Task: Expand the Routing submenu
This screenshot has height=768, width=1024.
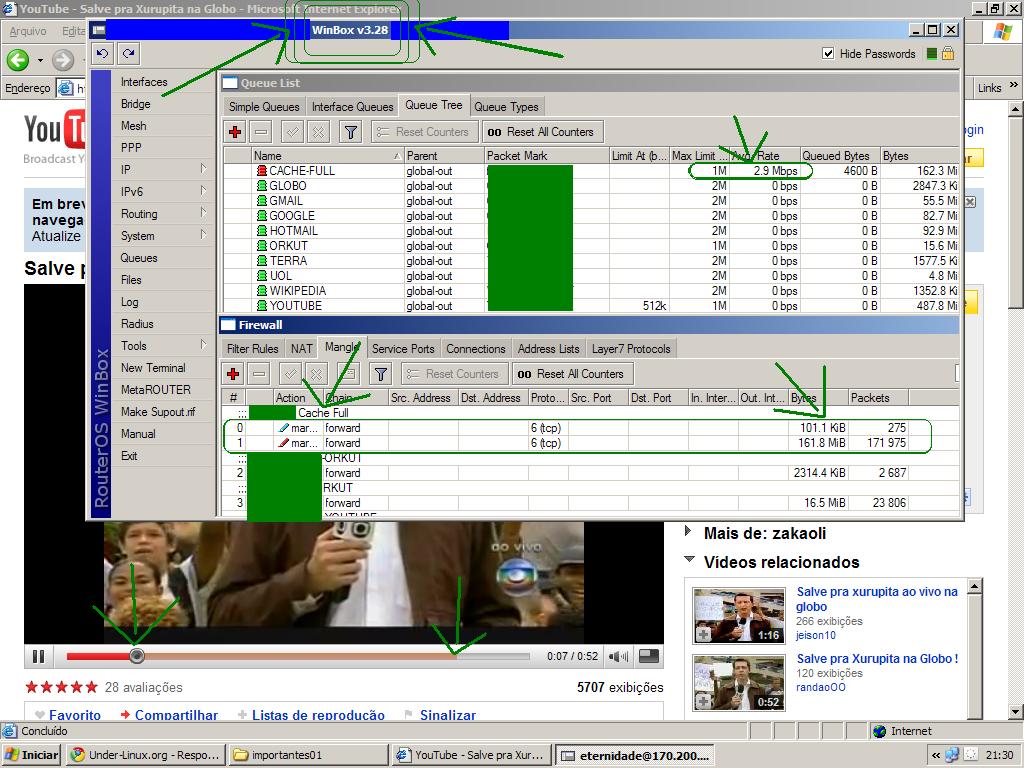Action: [x=204, y=213]
